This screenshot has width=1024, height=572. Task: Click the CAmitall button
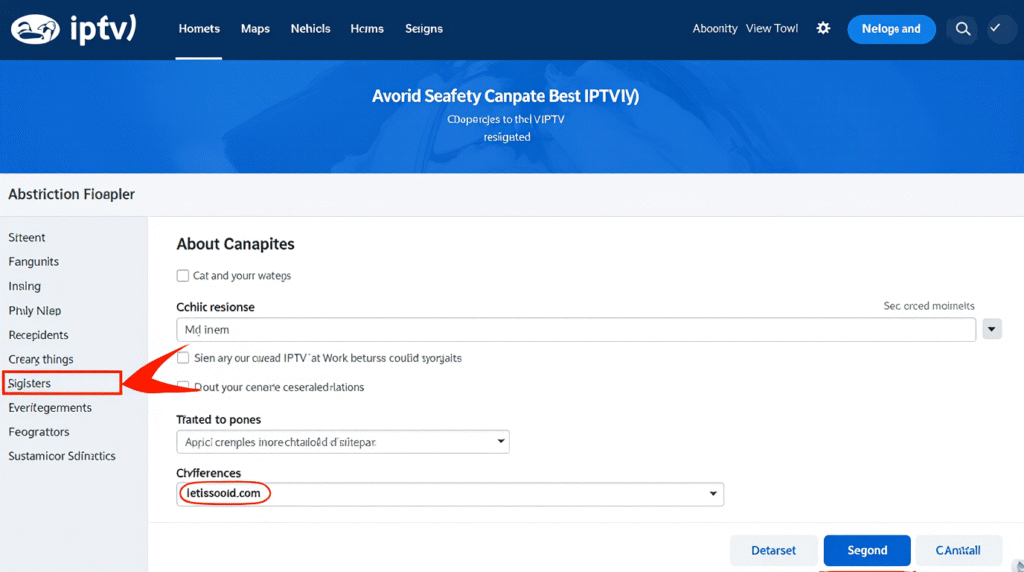958,550
